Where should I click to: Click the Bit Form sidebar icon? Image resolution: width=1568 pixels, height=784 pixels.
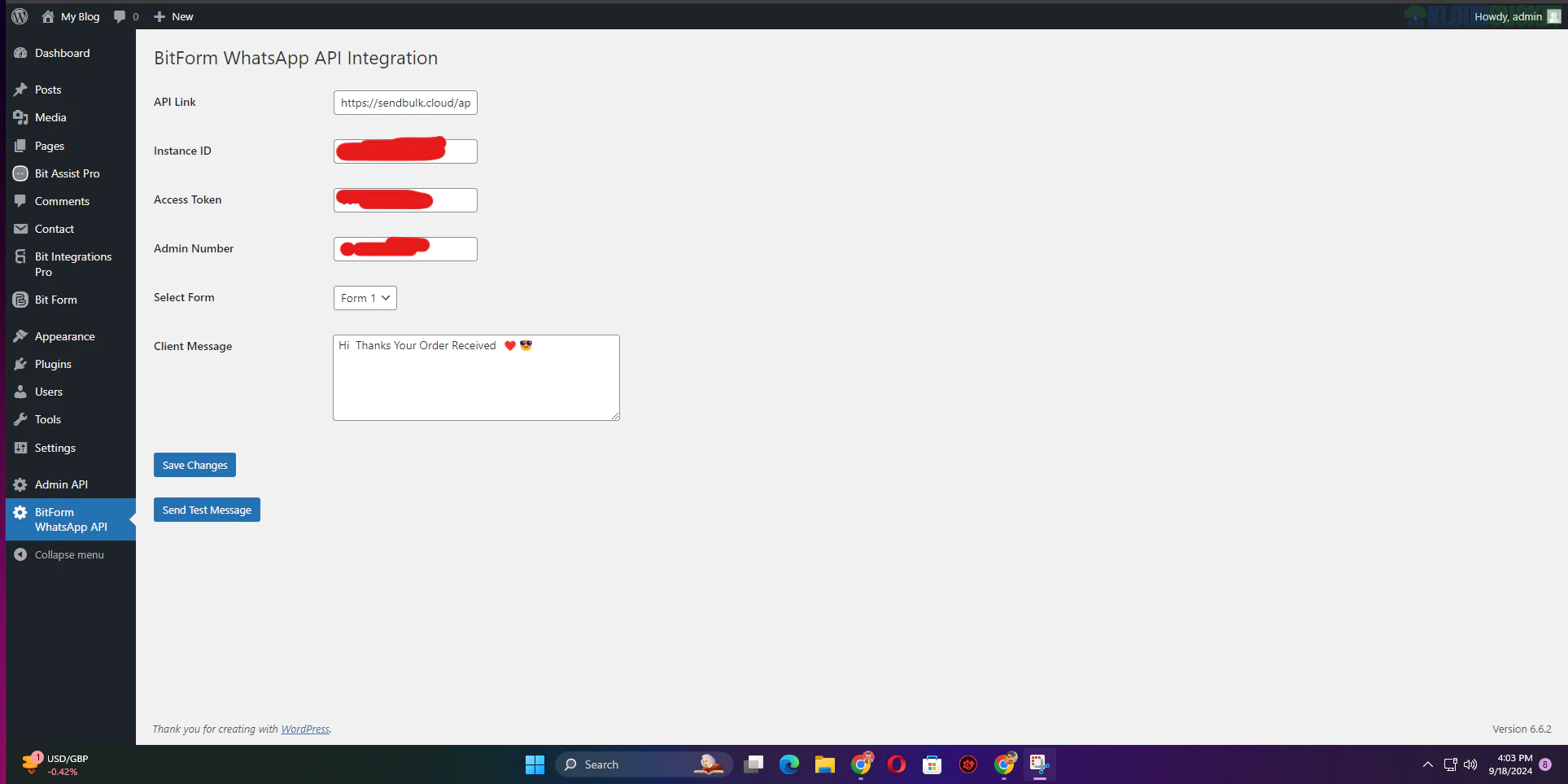pos(20,300)
